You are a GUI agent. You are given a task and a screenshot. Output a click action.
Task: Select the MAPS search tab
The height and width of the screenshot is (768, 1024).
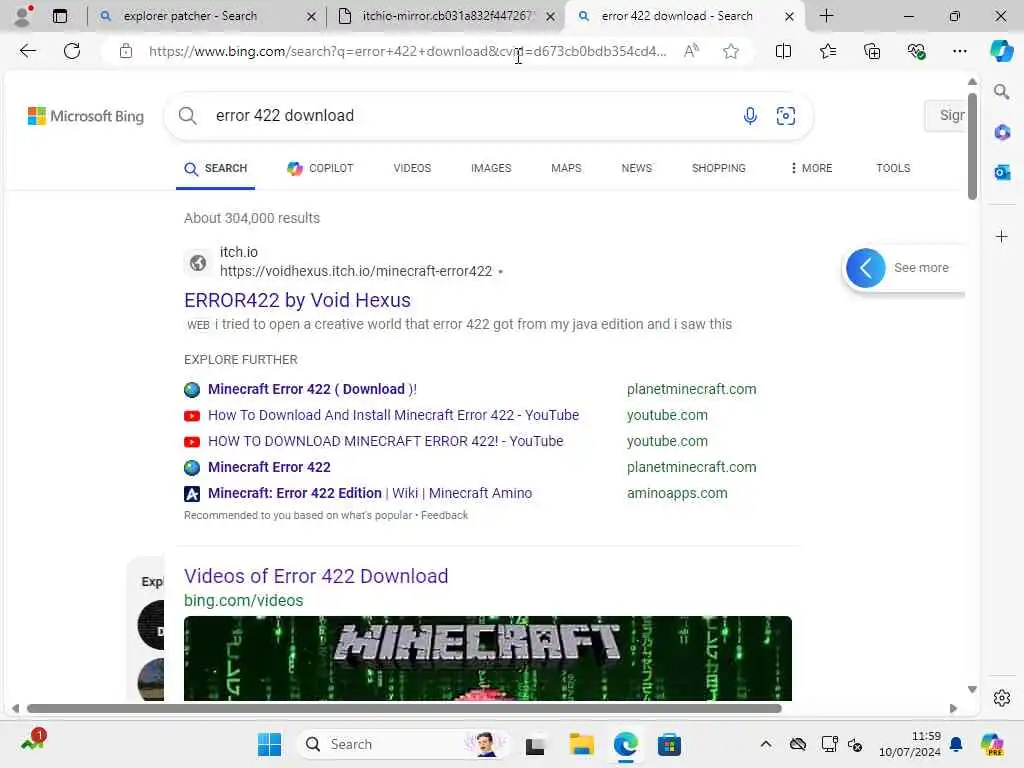click(566, 168)
